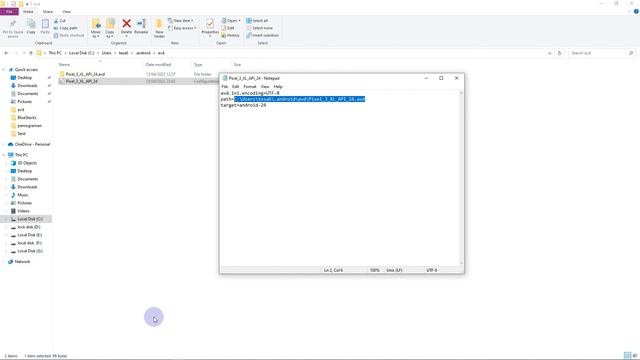Open the address bar history dropdown
The width and height of the screenshot is (640, 360).
(x=549, y=53)
